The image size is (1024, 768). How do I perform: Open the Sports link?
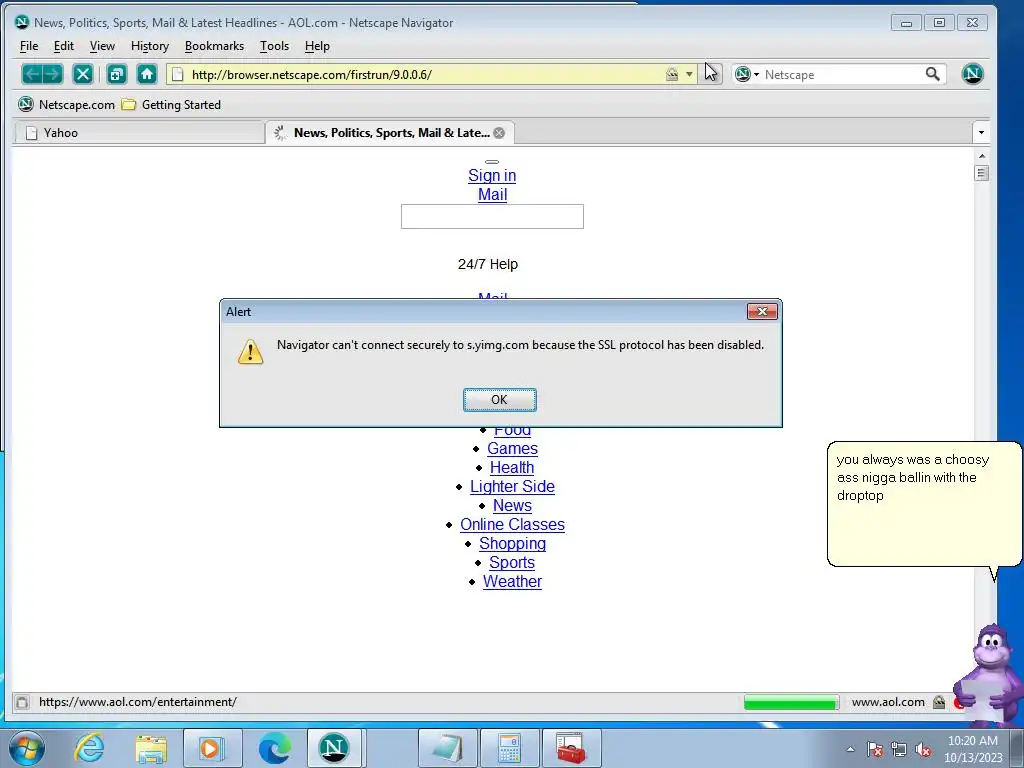coord(512,562)
